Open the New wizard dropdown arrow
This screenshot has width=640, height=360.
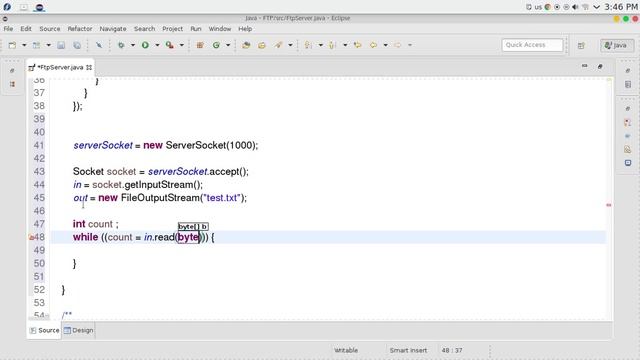(24, 45)
